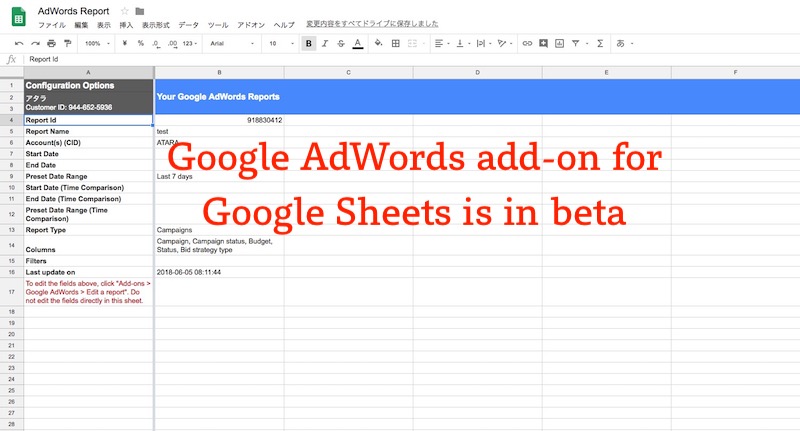Select the cell with 2018-06-05 08:11:44
This screenshot has height=431, width=800.
point(219,272)
